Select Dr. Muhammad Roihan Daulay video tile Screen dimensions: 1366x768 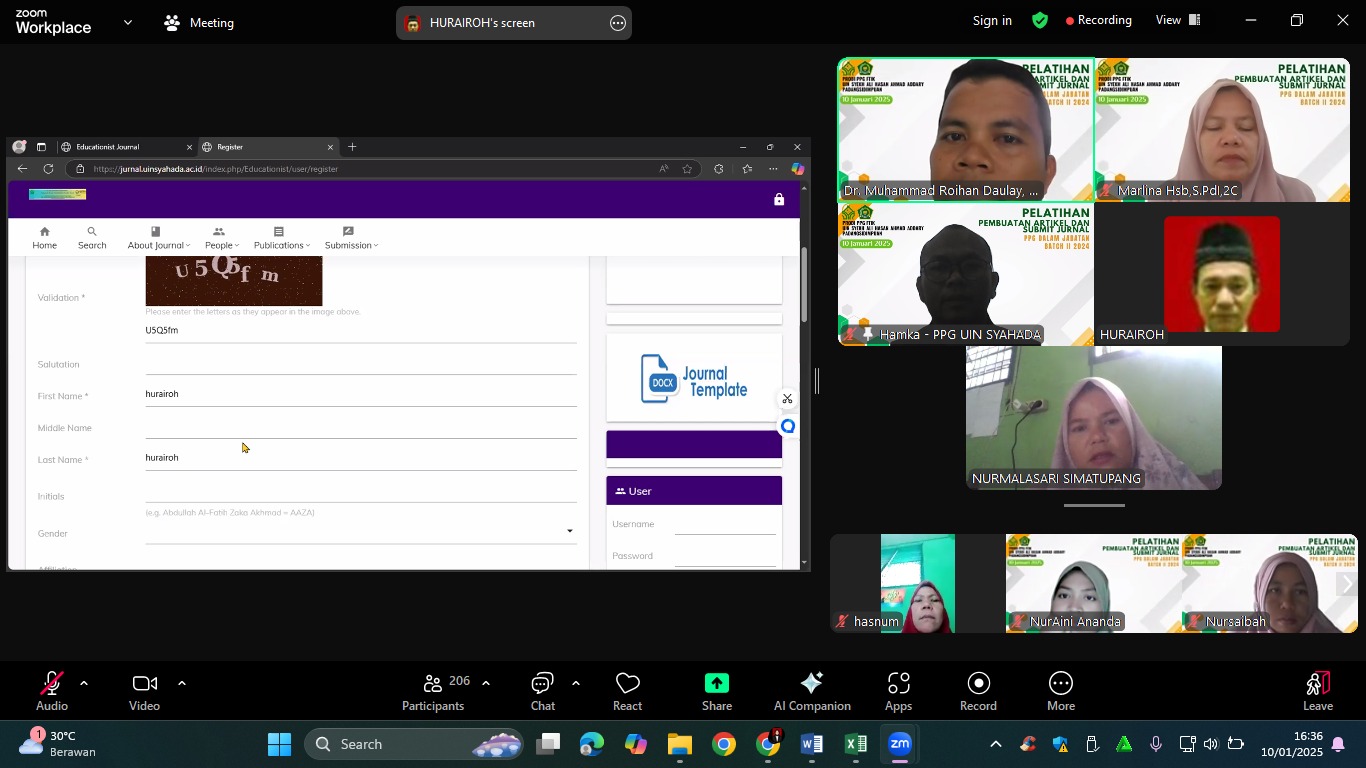point(966,130)
